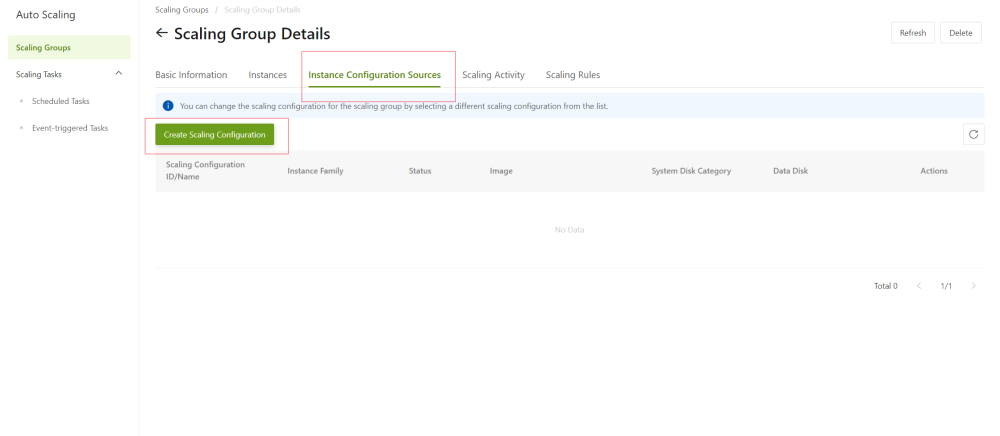Screen dimensions: 1000x436
Task: Click the Scaling Group Details breadcrumb
Action: [263, 10]
